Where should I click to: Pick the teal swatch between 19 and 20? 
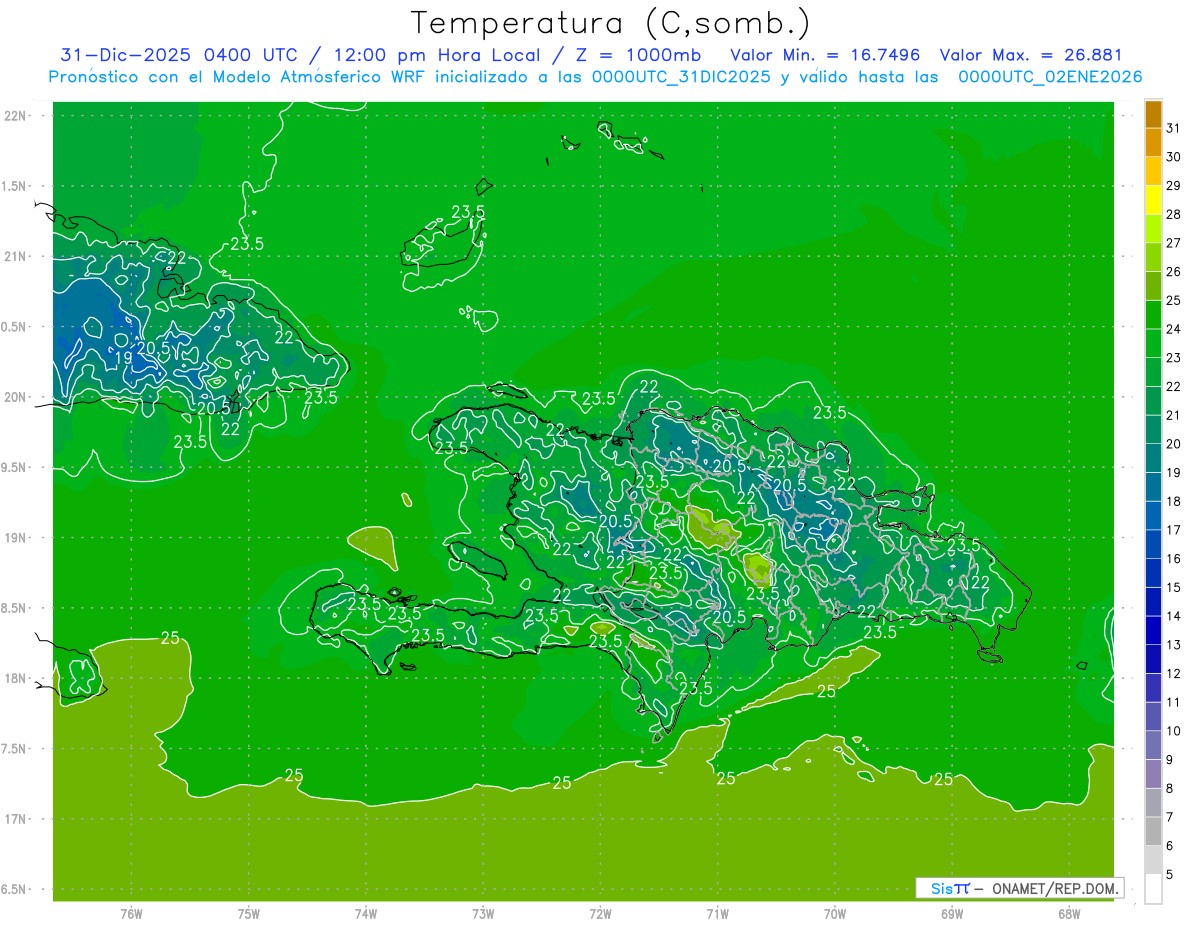point(1153,459)
